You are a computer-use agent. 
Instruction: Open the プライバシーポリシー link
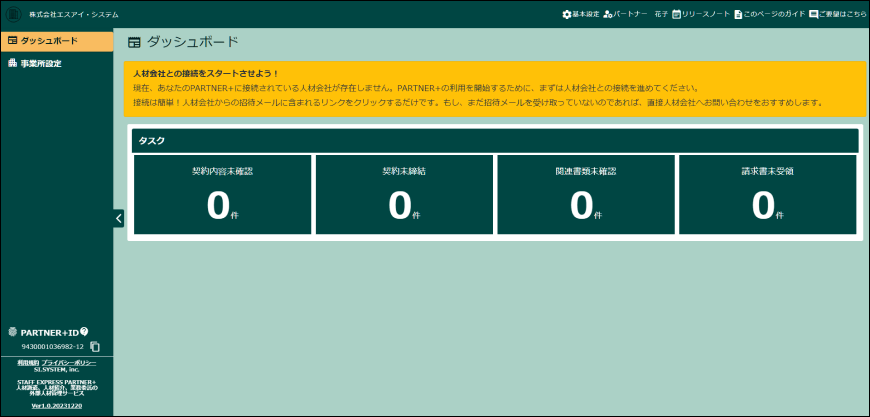(69, 363)
